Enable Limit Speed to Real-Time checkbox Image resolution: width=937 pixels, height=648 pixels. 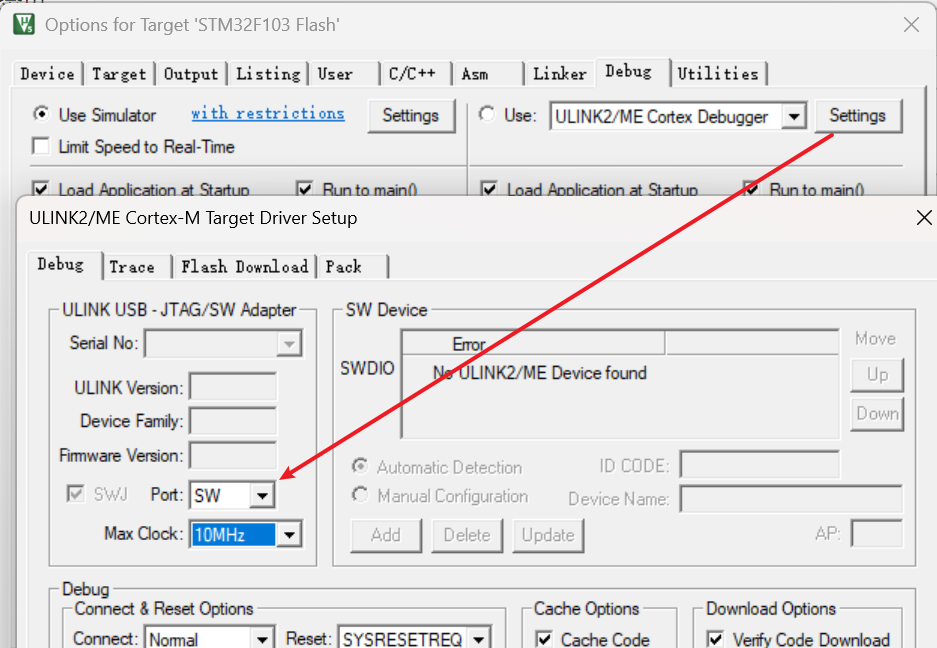tap(41, 146)
